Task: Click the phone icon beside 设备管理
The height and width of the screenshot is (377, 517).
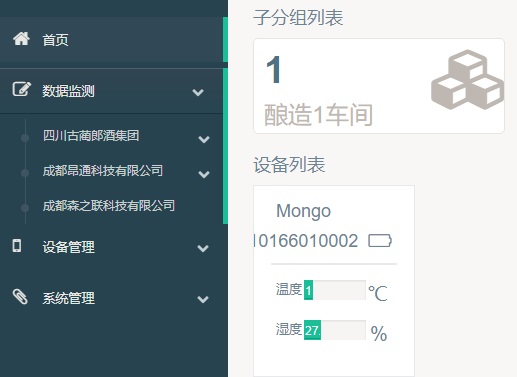Action: [x=17, y=245]
